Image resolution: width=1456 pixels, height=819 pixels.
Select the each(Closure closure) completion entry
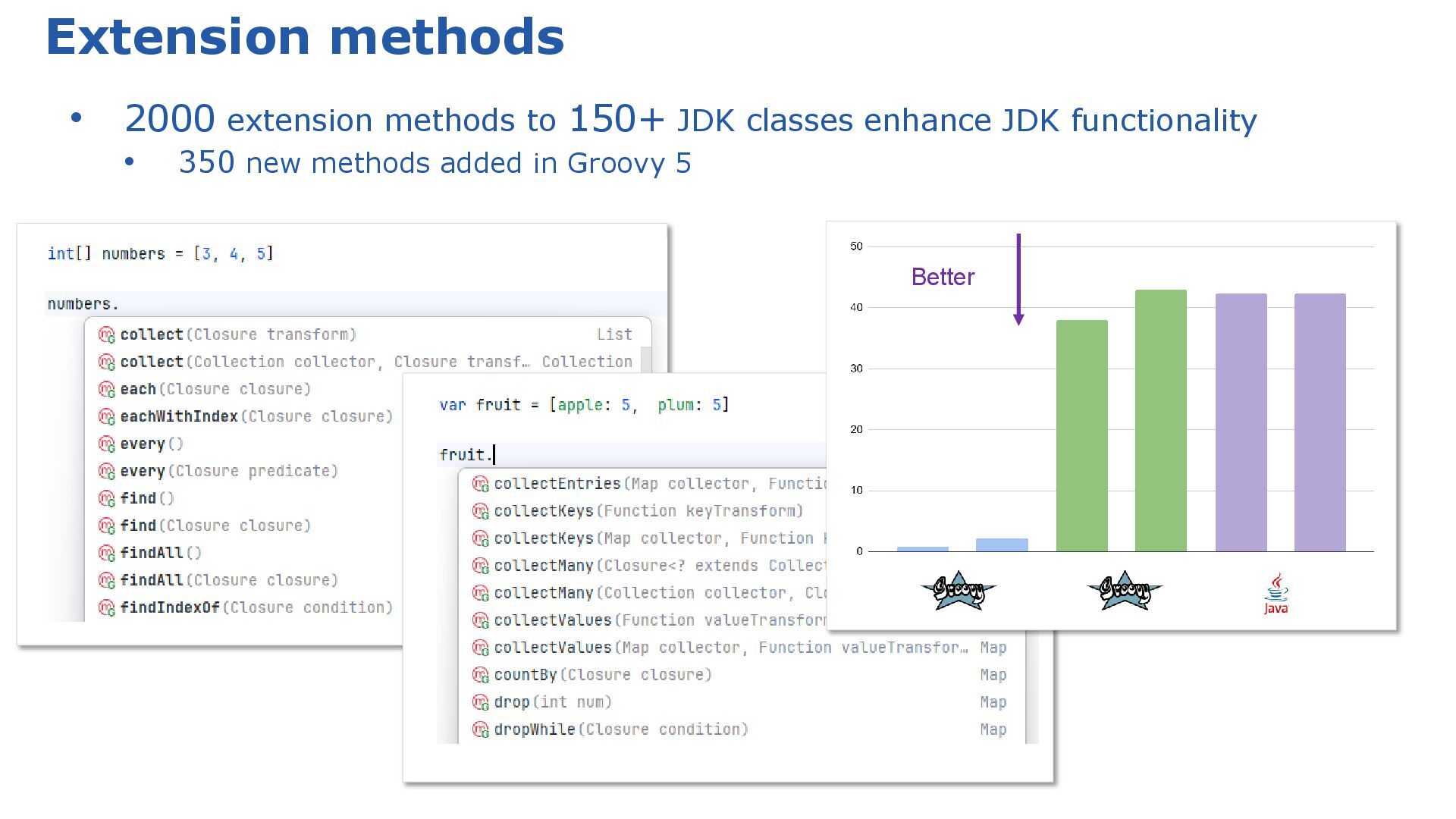pyautogui.click(x=215, y=389)
